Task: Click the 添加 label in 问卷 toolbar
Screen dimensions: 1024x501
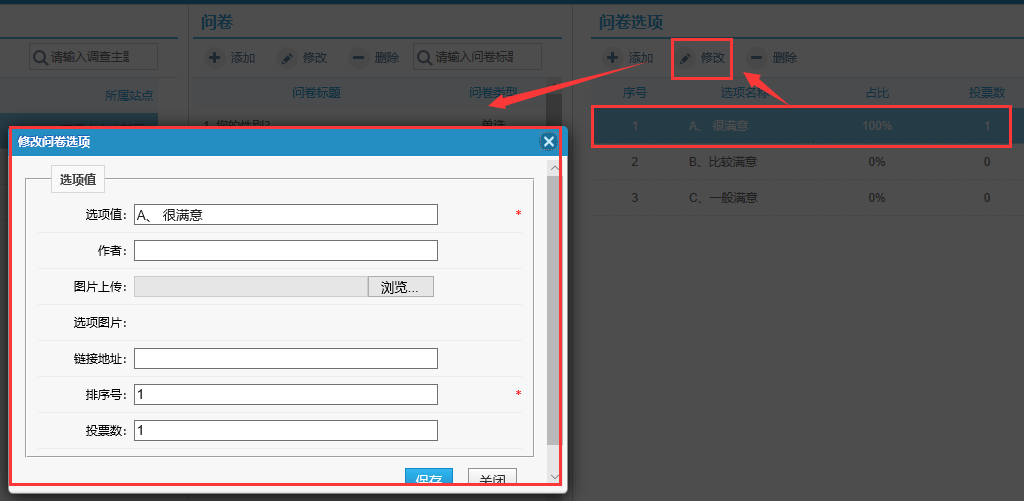Action: pyautogui.click(x=243, y=57)
